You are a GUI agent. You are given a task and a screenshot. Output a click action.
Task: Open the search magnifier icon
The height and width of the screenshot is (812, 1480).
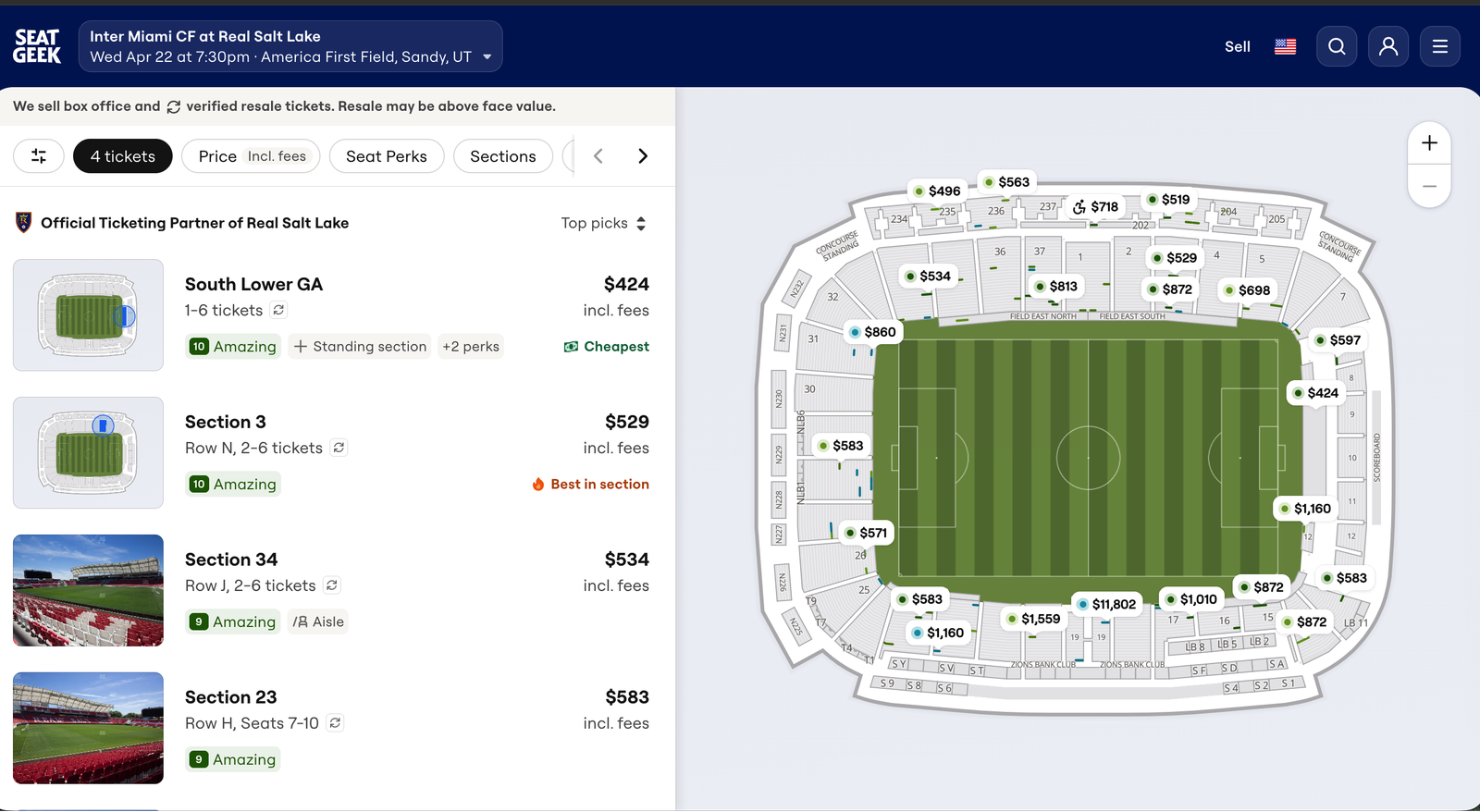[x=1337, y=46]
